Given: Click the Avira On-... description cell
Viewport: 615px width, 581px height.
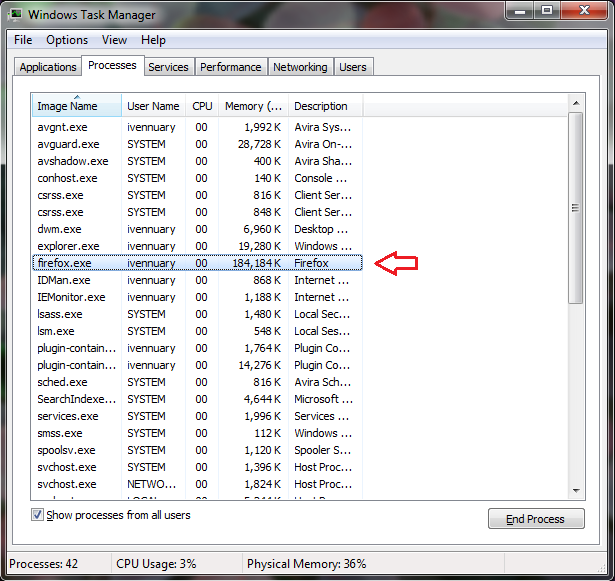Looking at the screenshot, I should coord(323,144).
